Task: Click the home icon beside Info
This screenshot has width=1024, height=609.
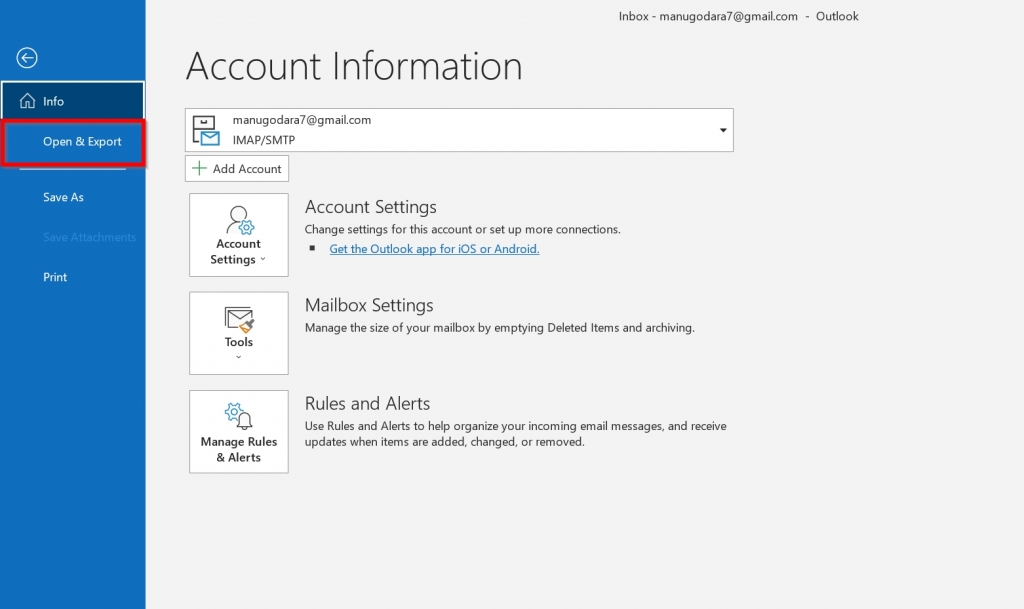Action: (x=25, y=100)
